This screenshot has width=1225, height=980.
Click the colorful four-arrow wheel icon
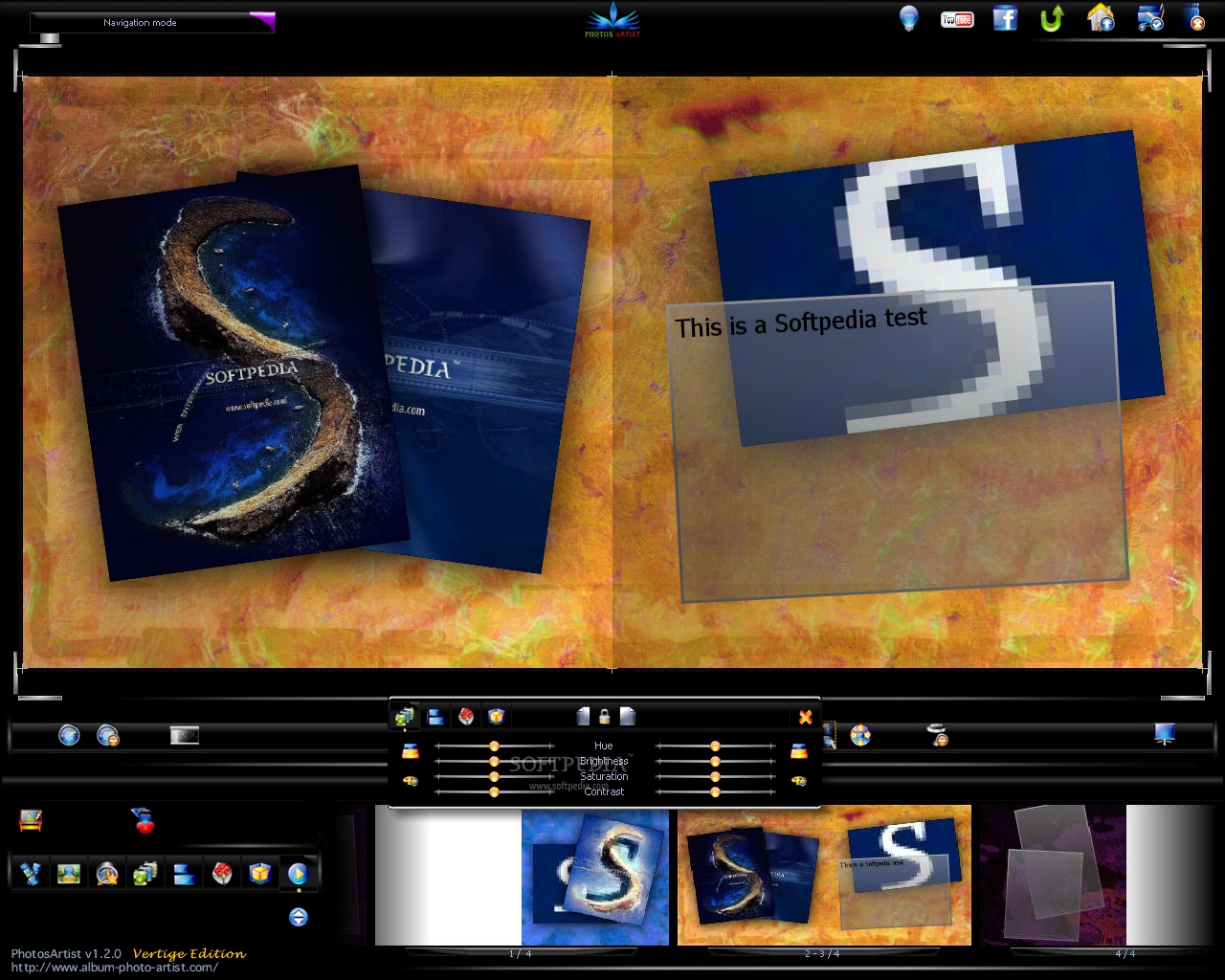(860, 735)
